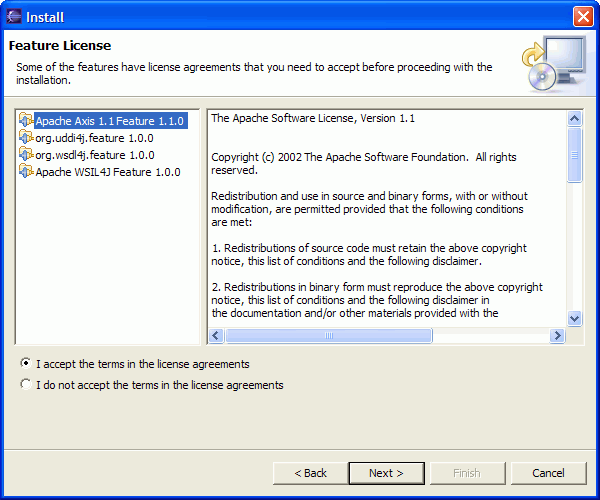This screenshot has height=500, width=600.
Task: Click the Apache WSIL4J Feature icon
Action: pyautogui.click(x=26, y=171)
